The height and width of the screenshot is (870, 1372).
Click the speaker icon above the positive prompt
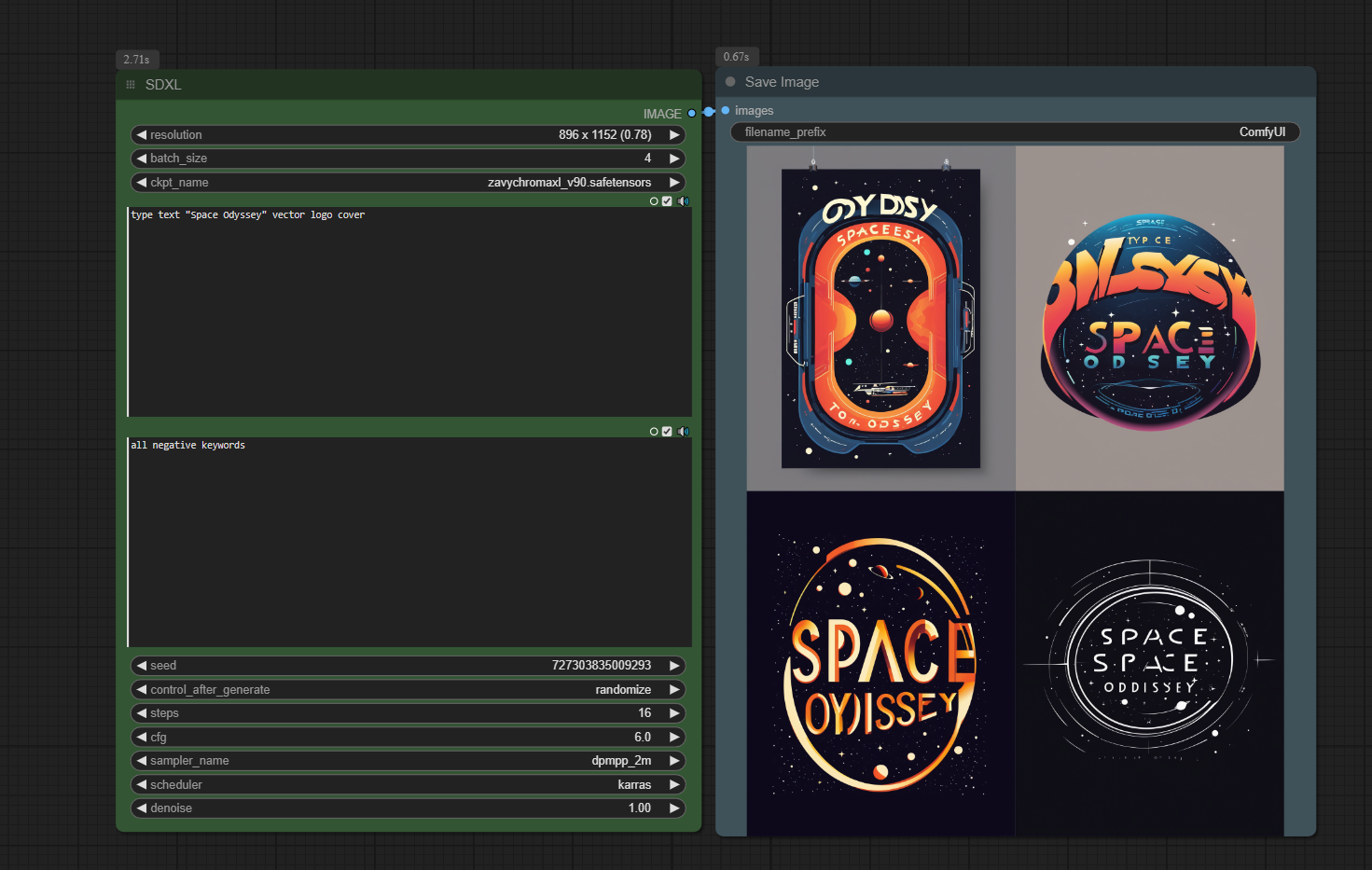pos(684,201)
